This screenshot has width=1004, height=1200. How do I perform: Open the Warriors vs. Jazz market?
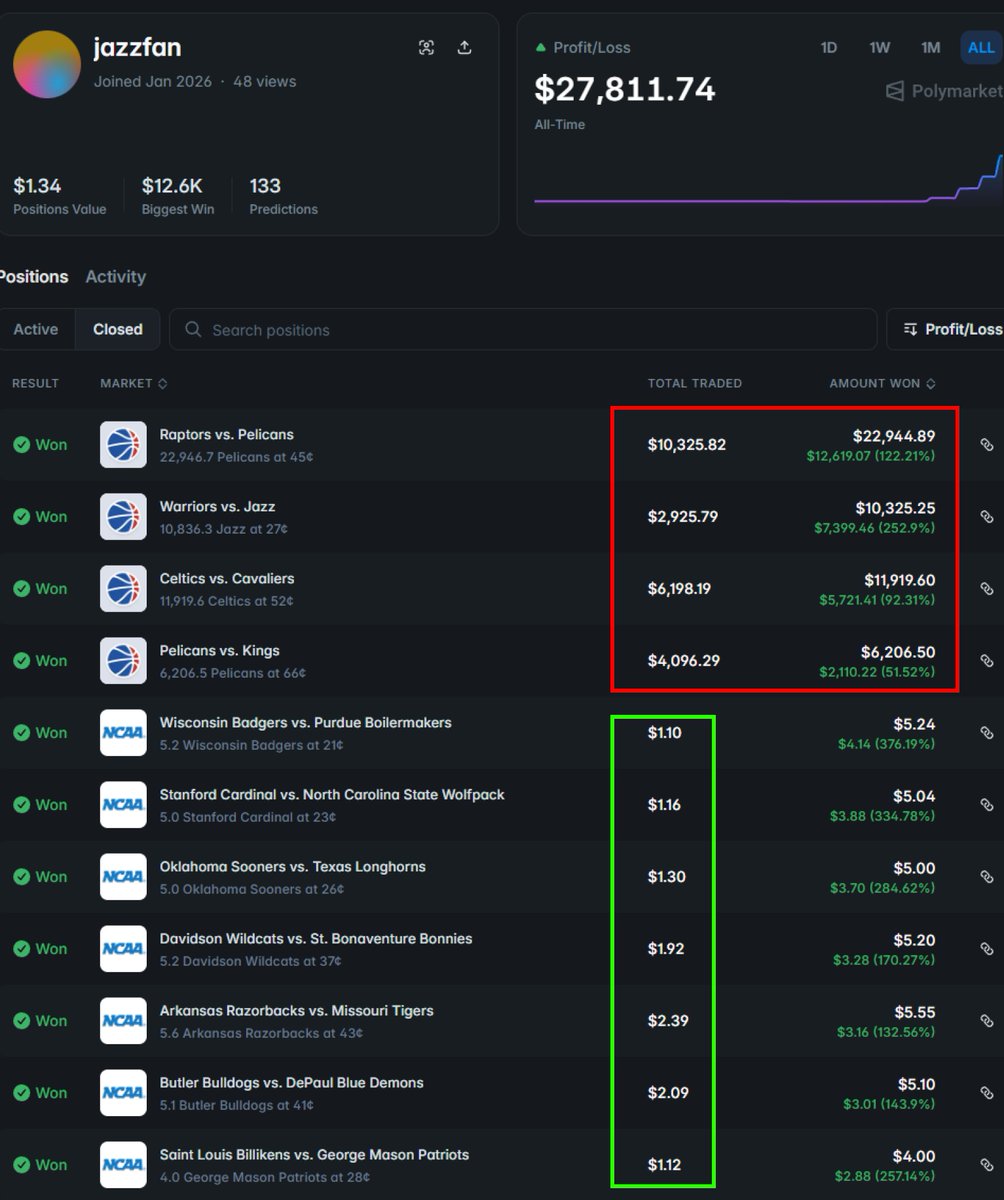tap(218, 507)
